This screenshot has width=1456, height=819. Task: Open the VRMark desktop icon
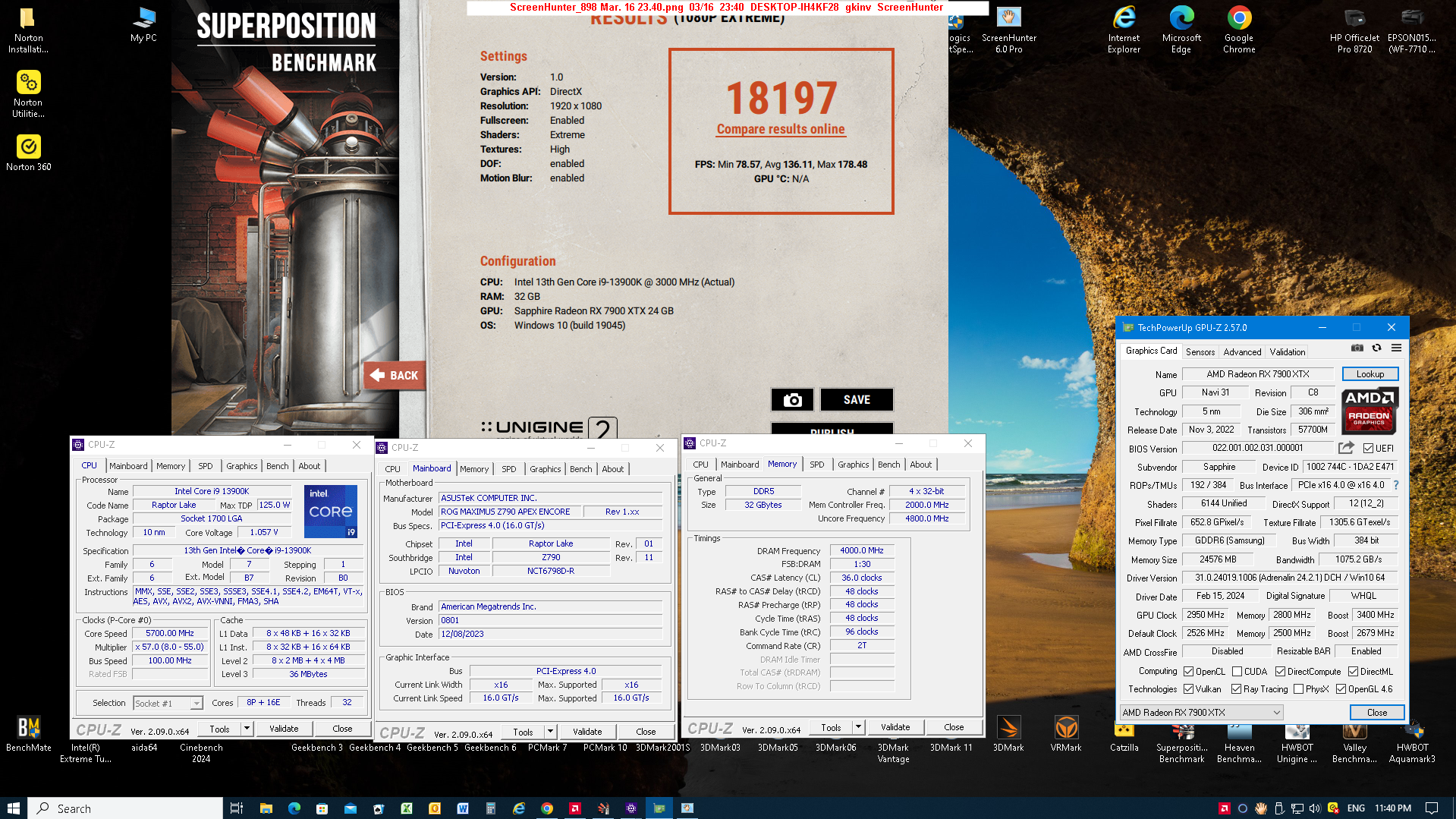[1066, 734]
